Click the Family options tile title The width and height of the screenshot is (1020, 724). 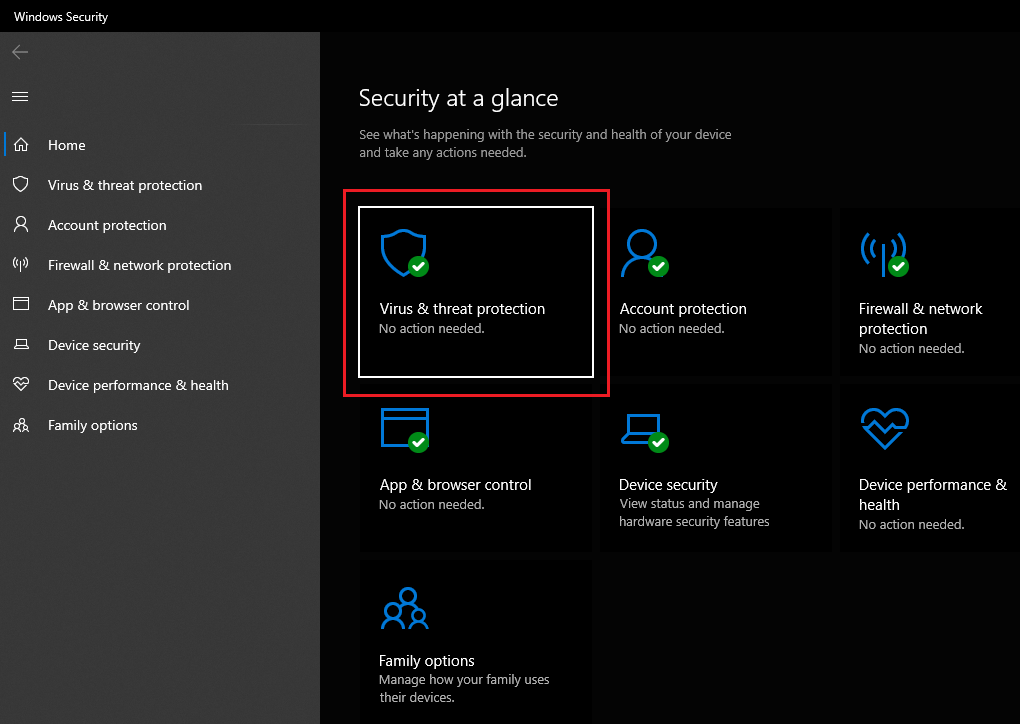click(x=427, y=661)
